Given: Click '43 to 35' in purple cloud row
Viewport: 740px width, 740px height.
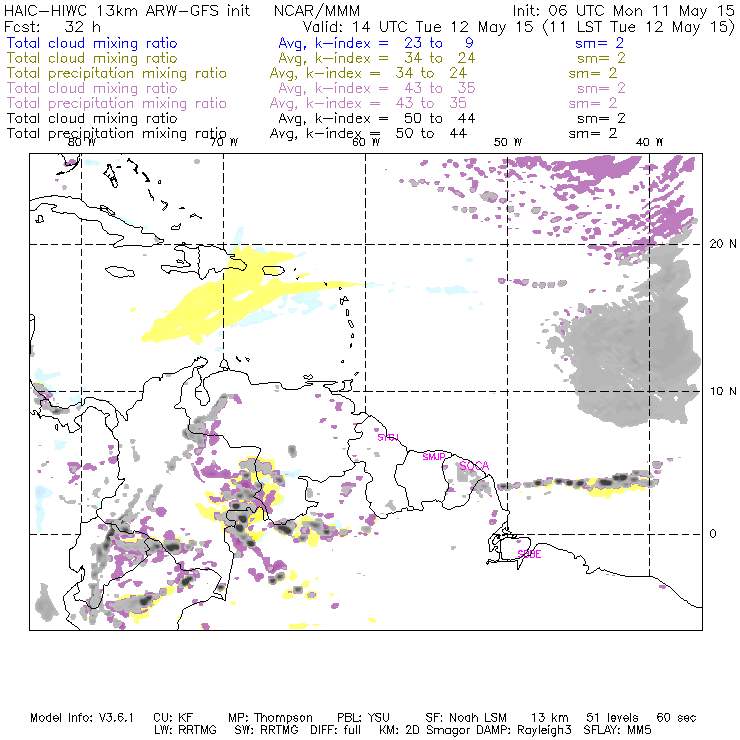Looking at the screenshot, I should [439, 88].
